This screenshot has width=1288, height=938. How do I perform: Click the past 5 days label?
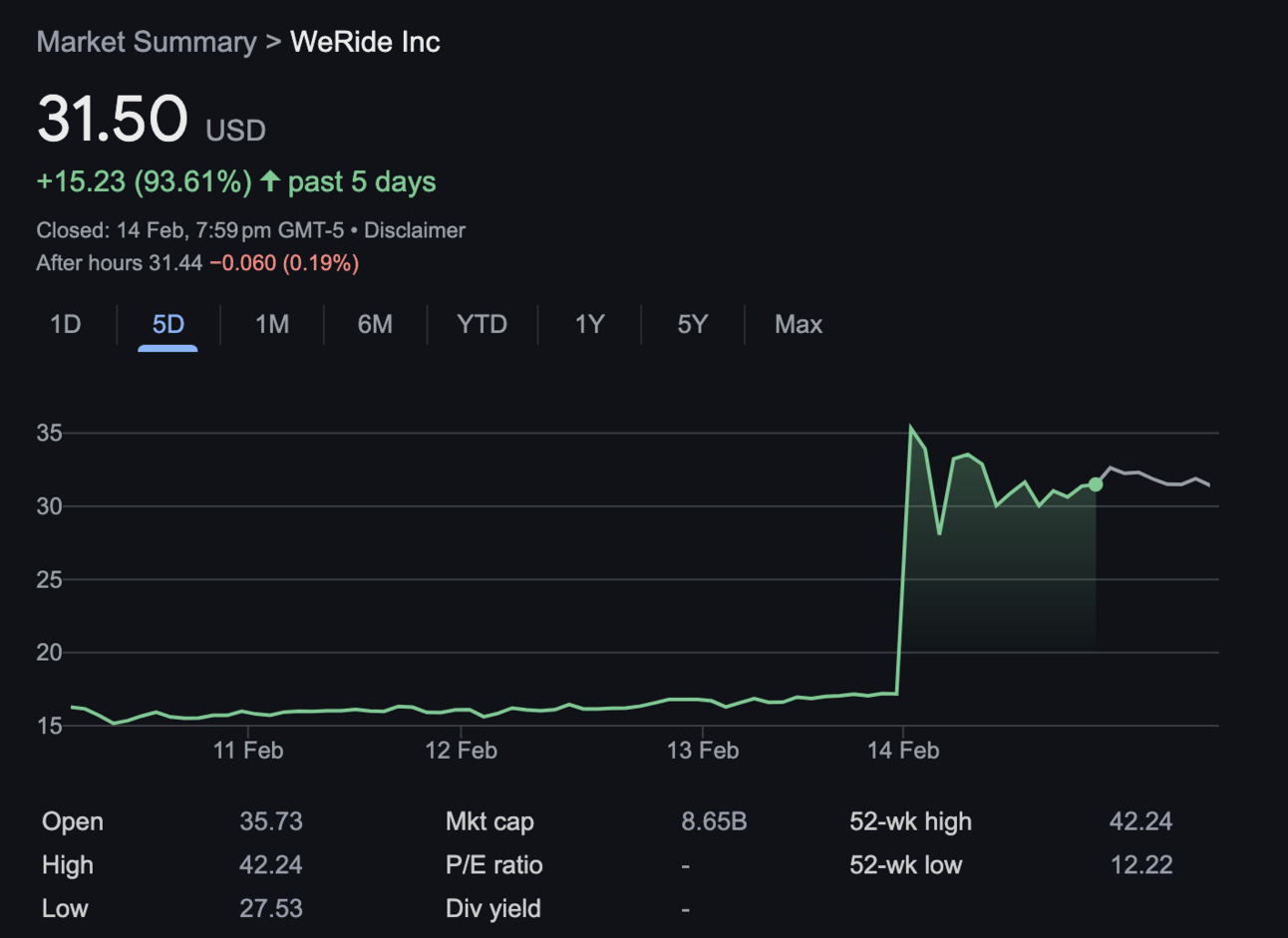click(362, 181)
